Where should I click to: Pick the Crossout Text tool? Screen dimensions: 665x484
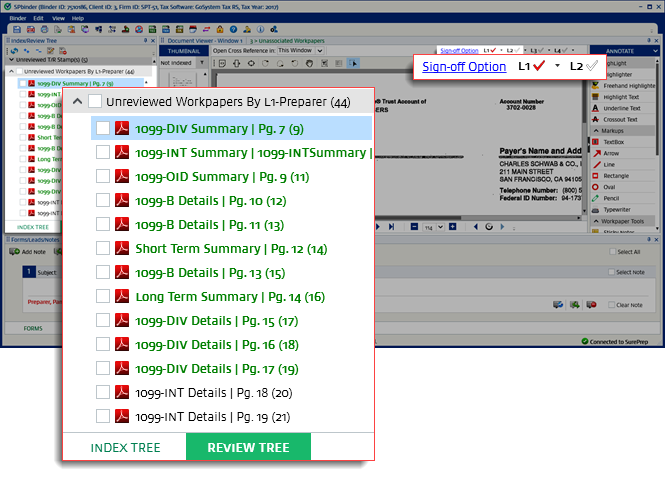626,119
